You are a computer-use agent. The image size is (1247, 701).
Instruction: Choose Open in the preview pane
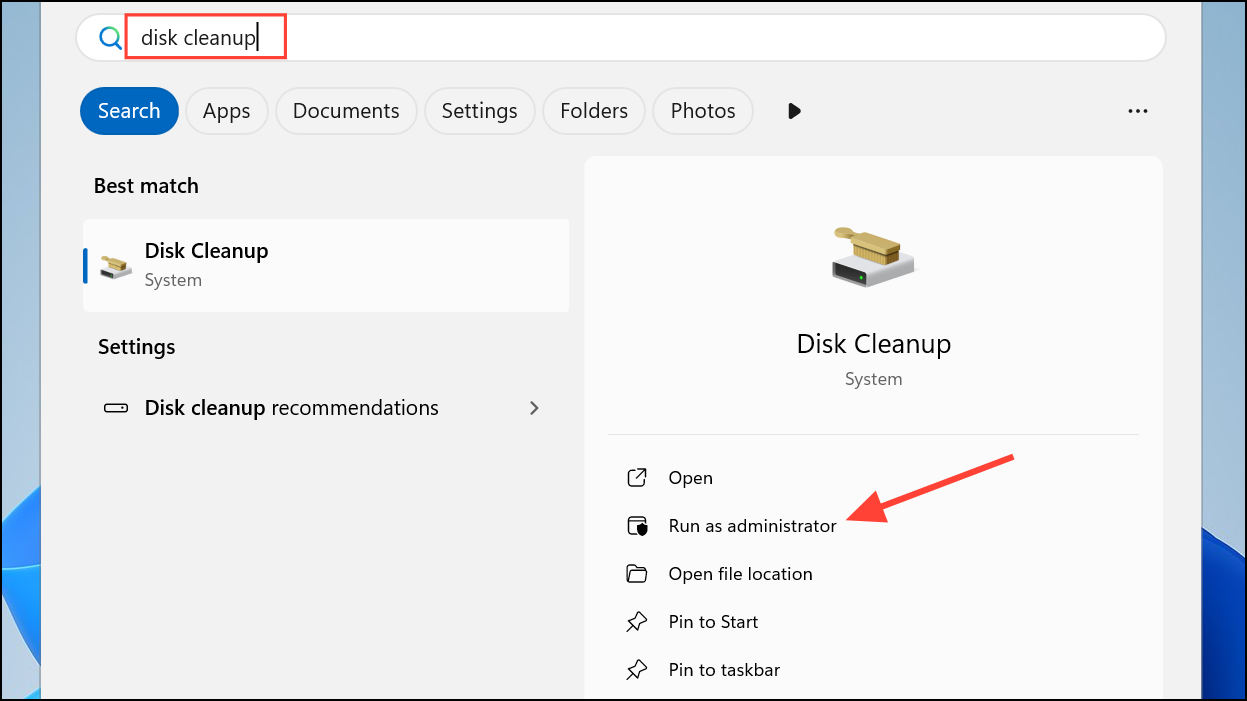pyautogui.click(x=690, y=478)
